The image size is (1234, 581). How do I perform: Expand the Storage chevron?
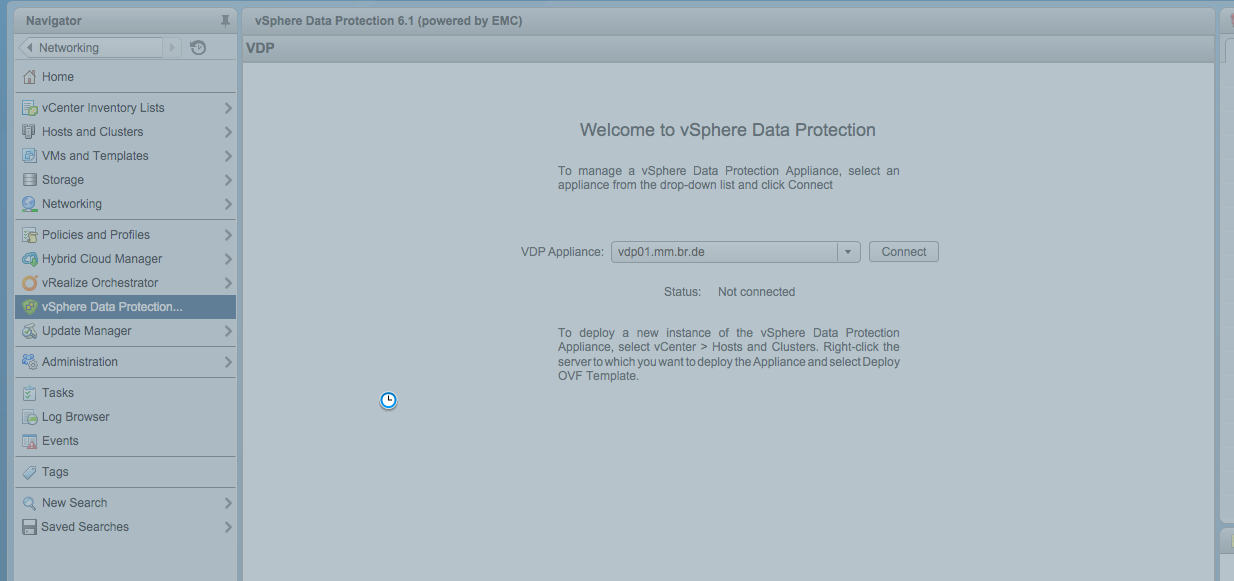[228, 180]
